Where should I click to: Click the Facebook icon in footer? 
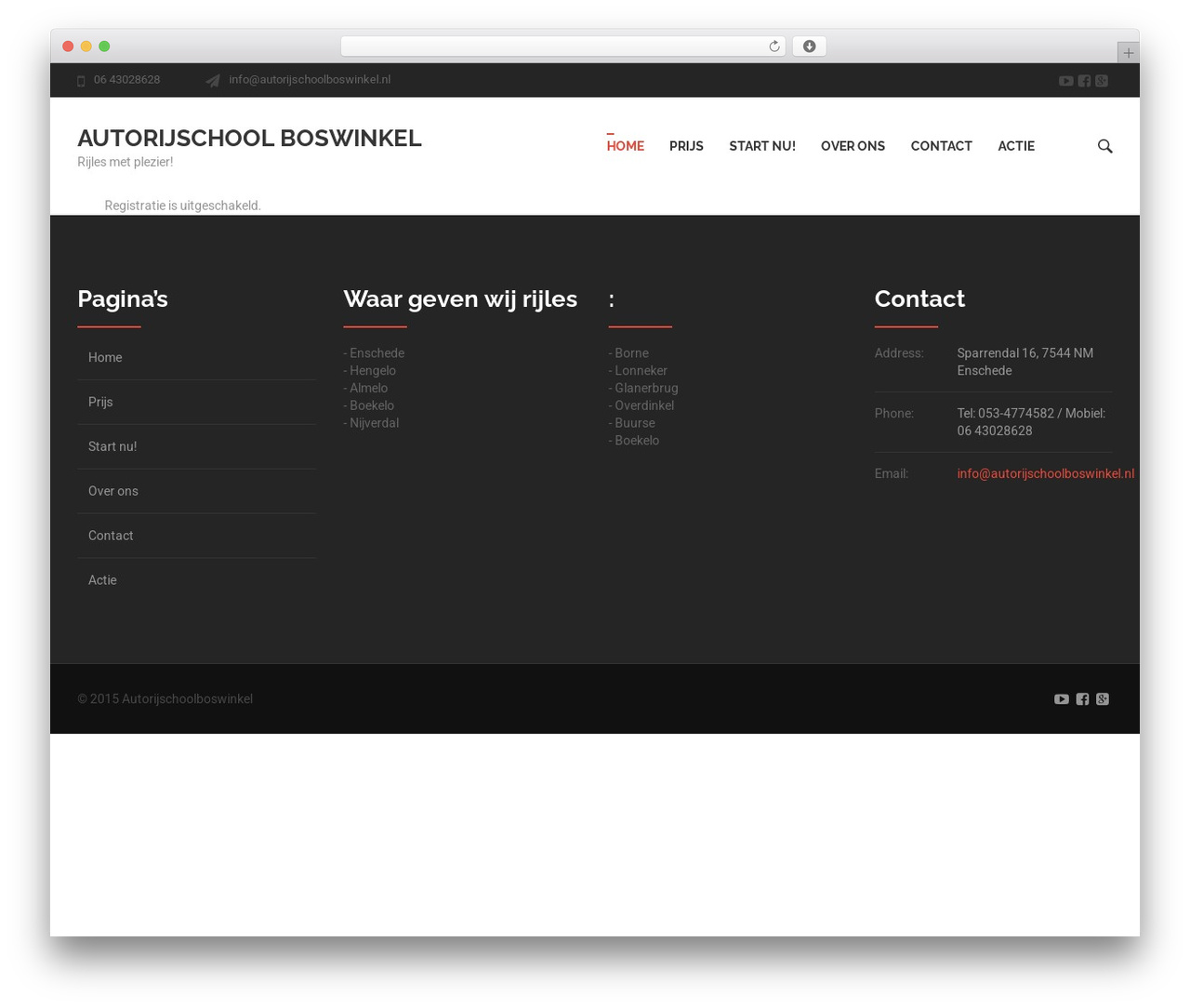click(x=1082, y=699)
